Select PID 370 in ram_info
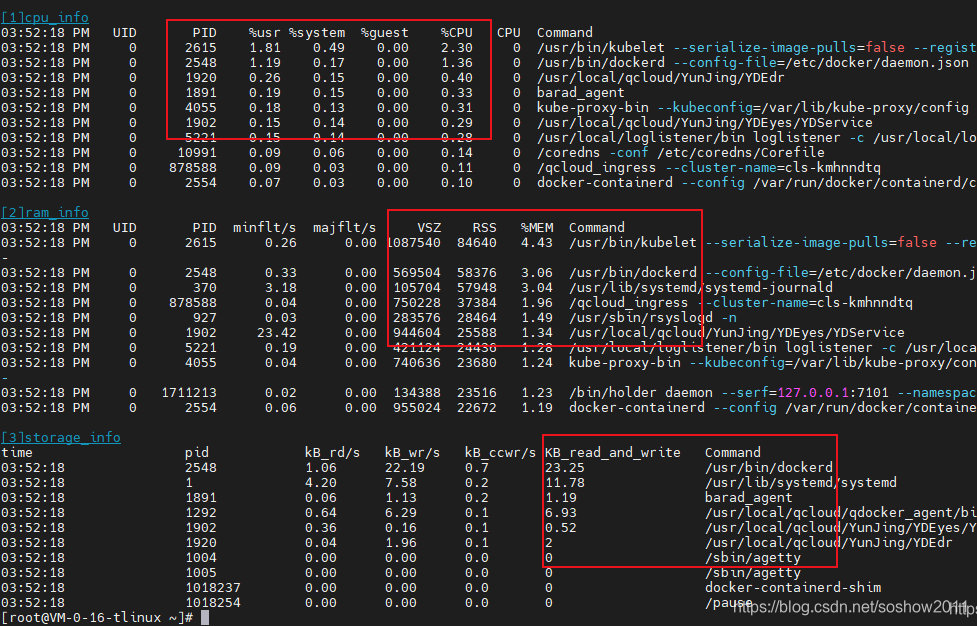Screen dimensions: 977x626 [204, 288]
